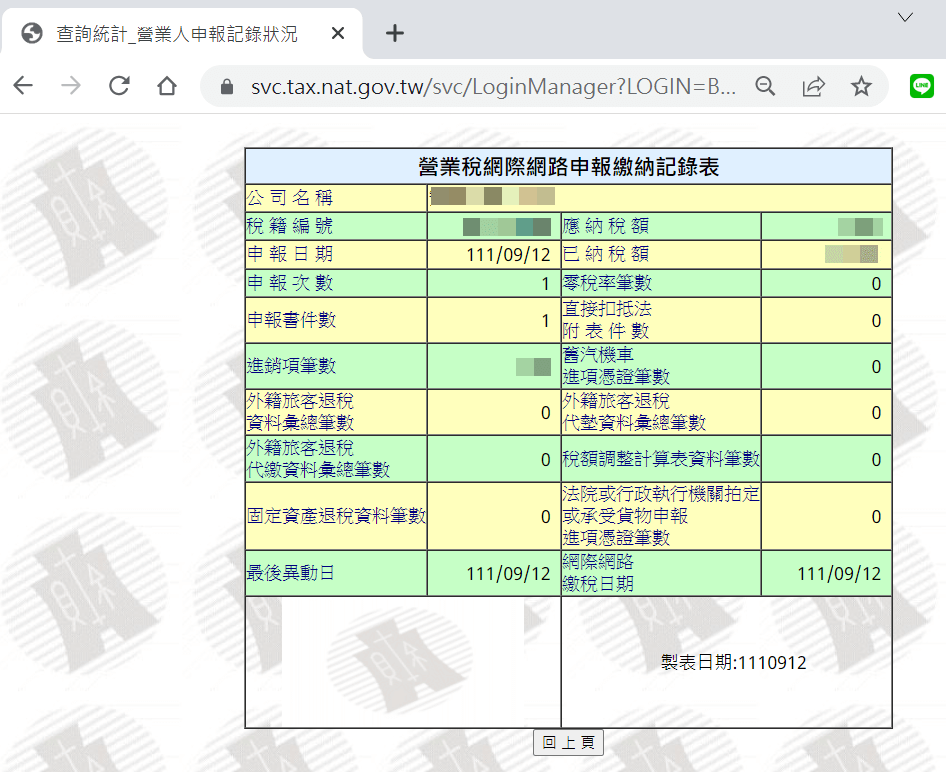Select the 查詢統計_營業人申報記錄狀況 tab
The image size is (946, 772).
click(x=182, y=34)
